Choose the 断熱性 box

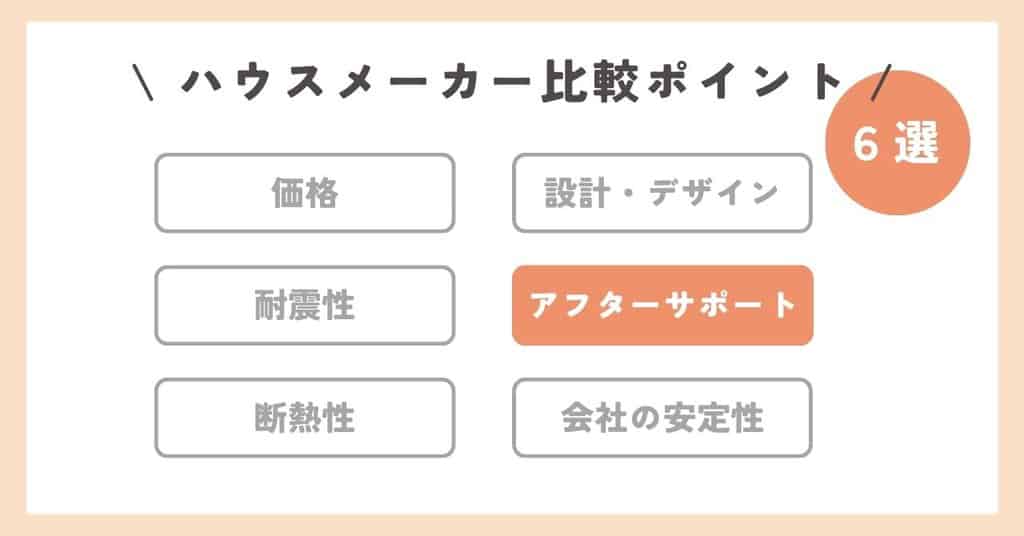pos(304,417)
